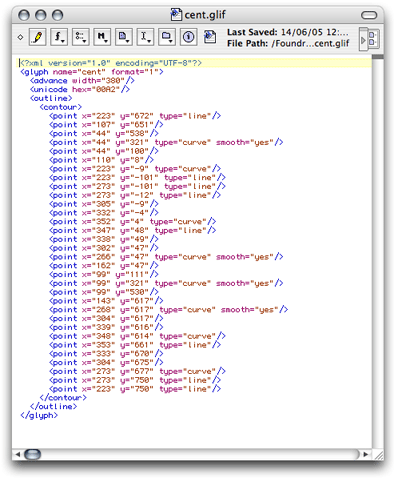
Task: Click the point x="44" y="321" curve line
Action: 166,142
